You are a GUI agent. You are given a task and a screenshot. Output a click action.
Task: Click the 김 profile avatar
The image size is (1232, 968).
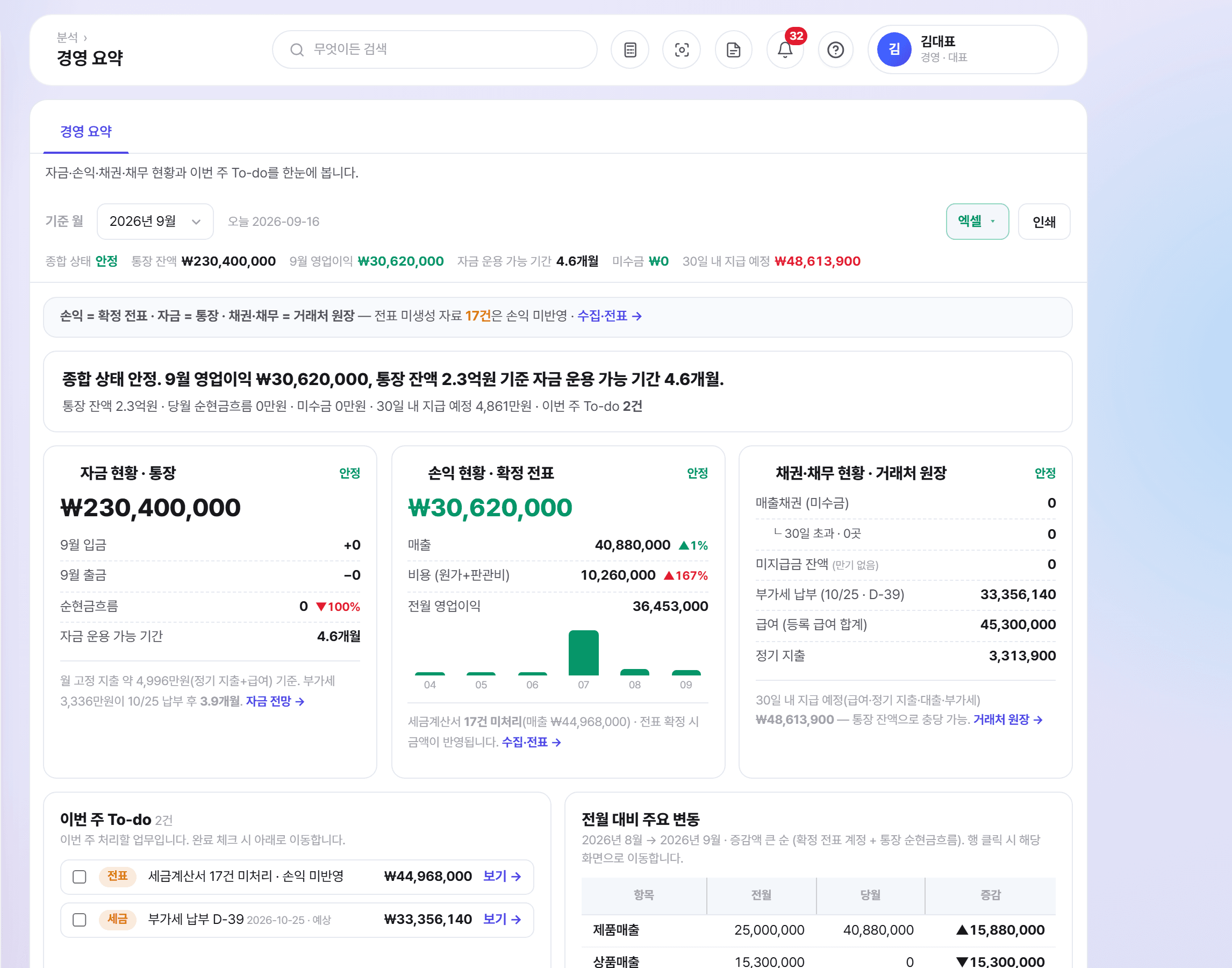coord(894,50)
